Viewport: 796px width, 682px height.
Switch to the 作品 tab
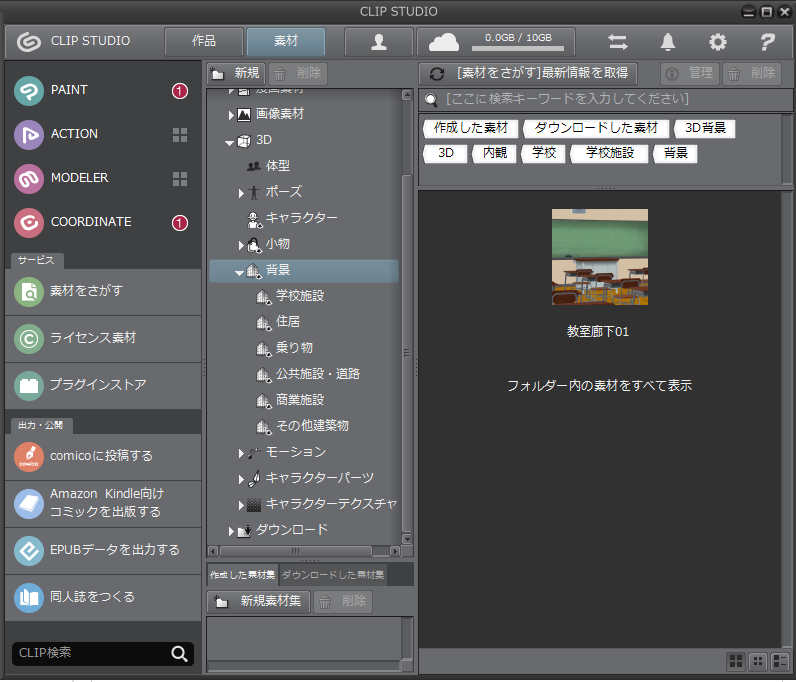coord(204,42)
